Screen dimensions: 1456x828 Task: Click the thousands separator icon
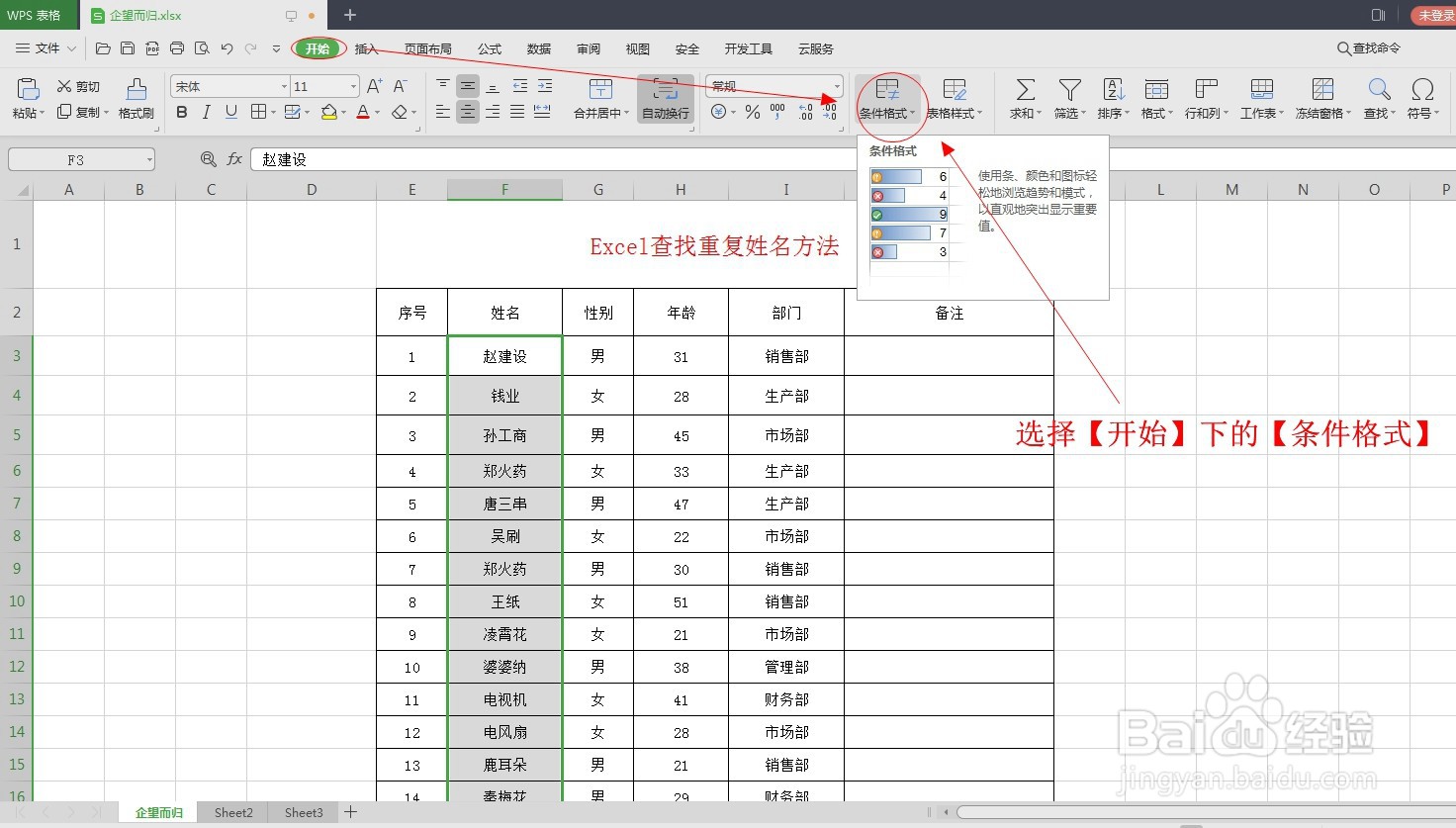(x=778, y=113)
